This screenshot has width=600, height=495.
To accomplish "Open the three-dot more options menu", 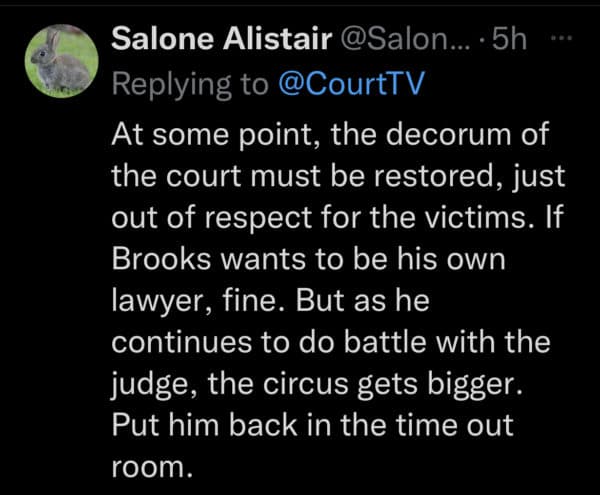I will pos(561,38).
